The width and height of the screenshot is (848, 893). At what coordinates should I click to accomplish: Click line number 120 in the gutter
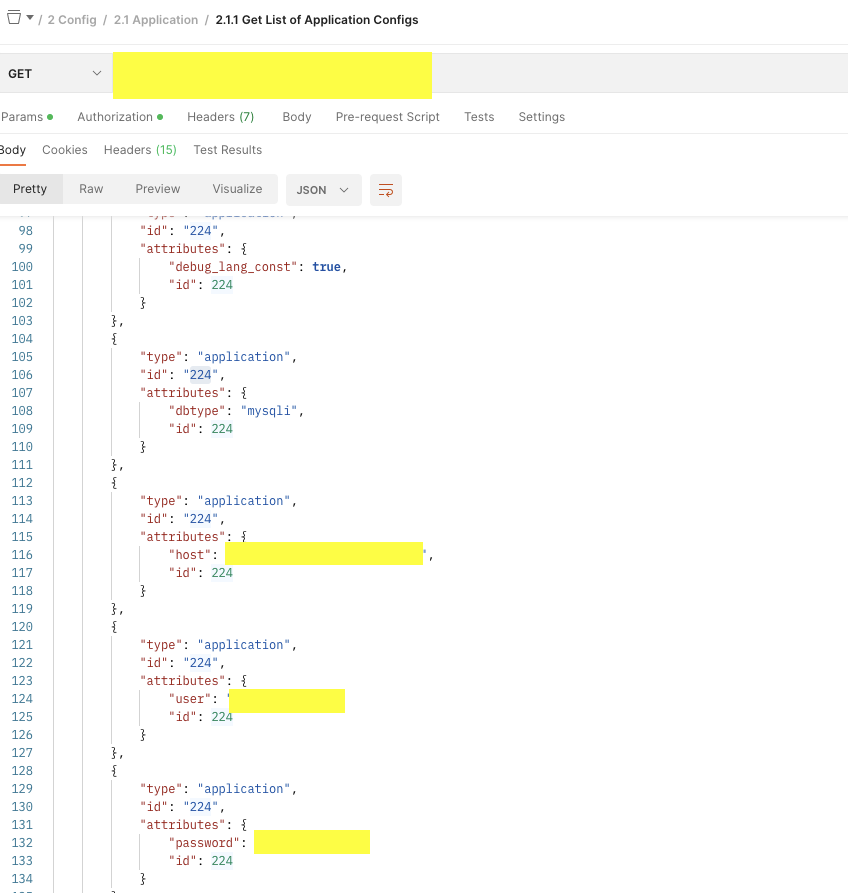[22, 627]
